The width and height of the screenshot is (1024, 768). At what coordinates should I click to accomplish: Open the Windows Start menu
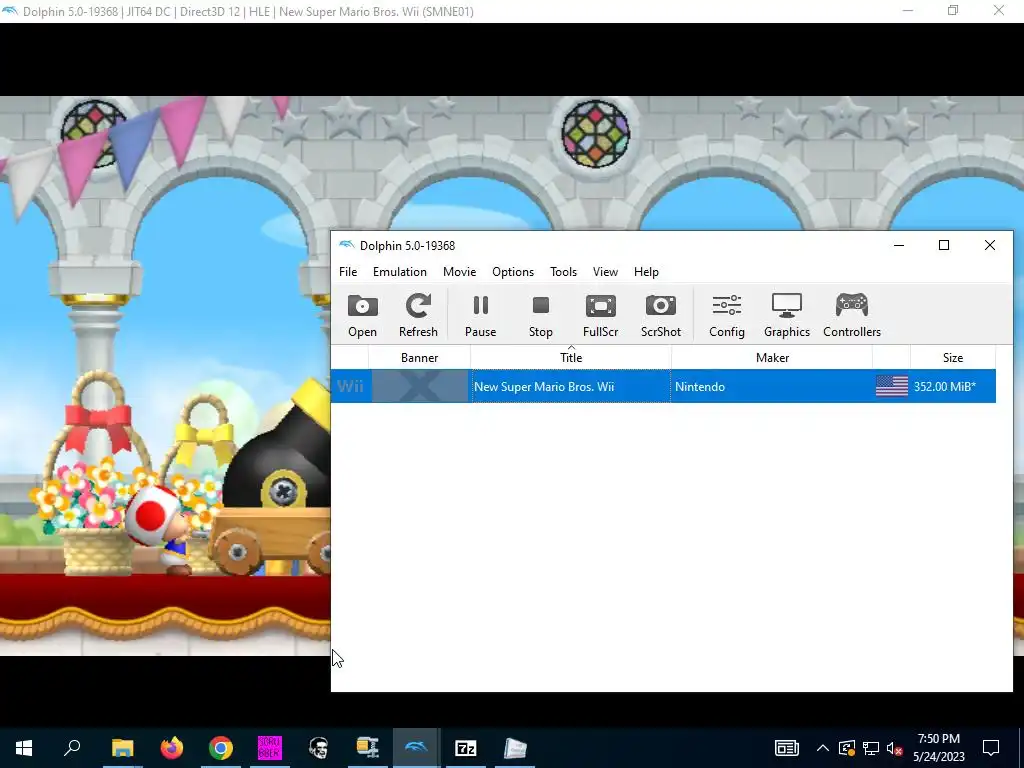coord(24,748)
